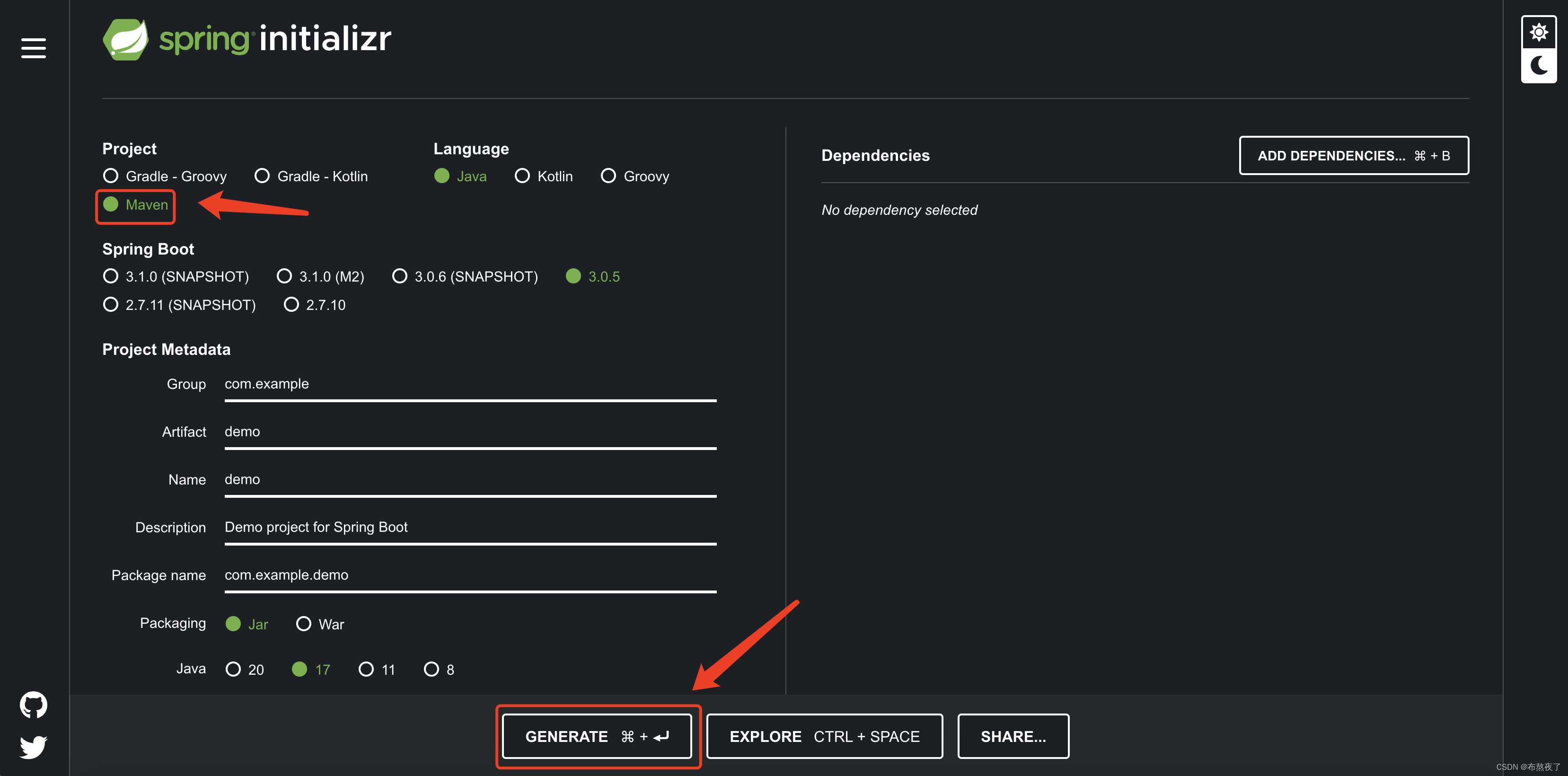Viewport: 1568px width, 776px height.
Task: Select Spring Boot 3.0.6 (SNAPSHOT)
Action: click(465, 277)
